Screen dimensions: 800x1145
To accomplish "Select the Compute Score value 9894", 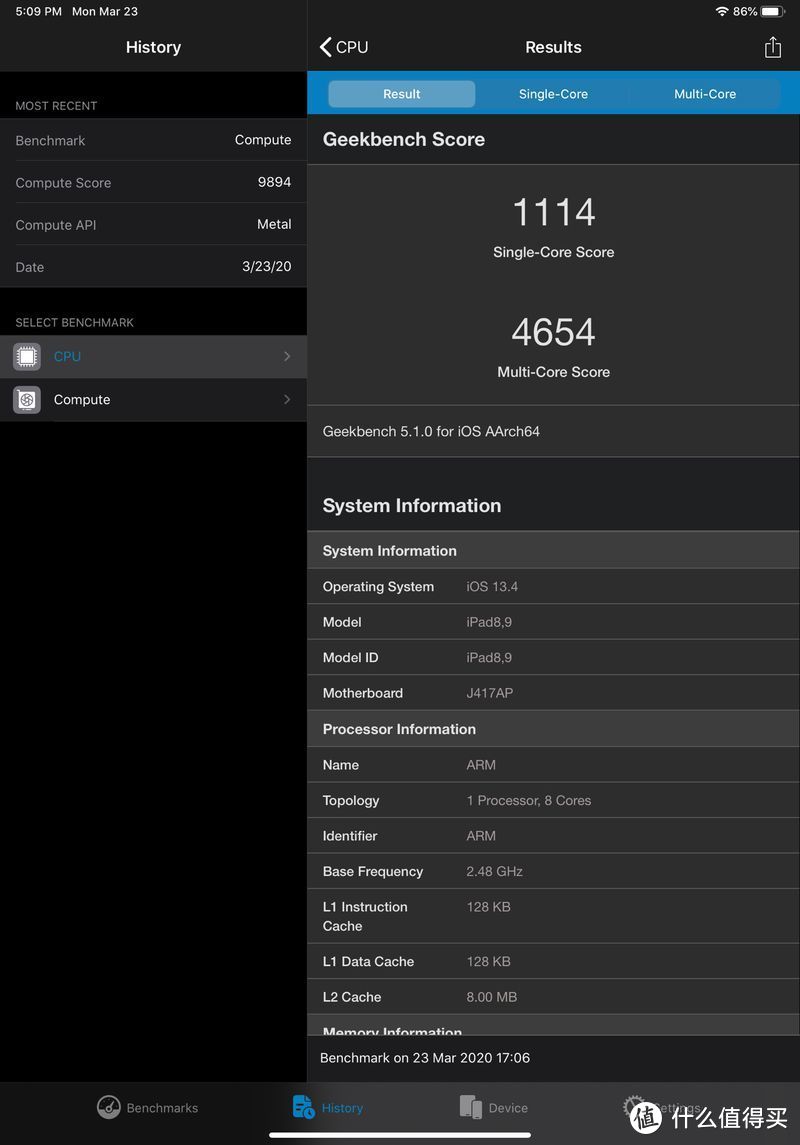I will pyautogui.click(x=274, y=182).
